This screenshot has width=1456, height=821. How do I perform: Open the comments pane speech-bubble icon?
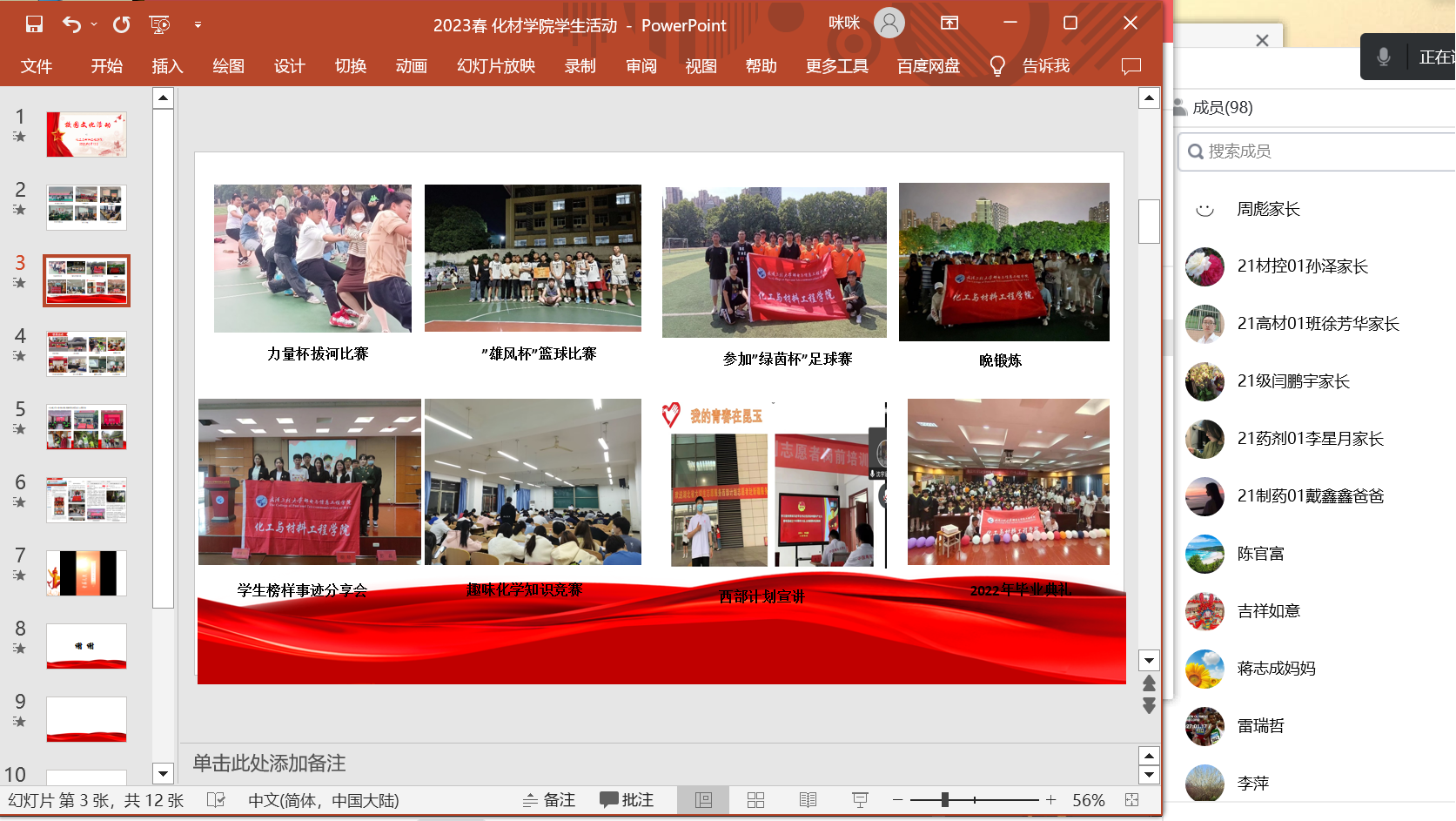[x=1131, y=66]
